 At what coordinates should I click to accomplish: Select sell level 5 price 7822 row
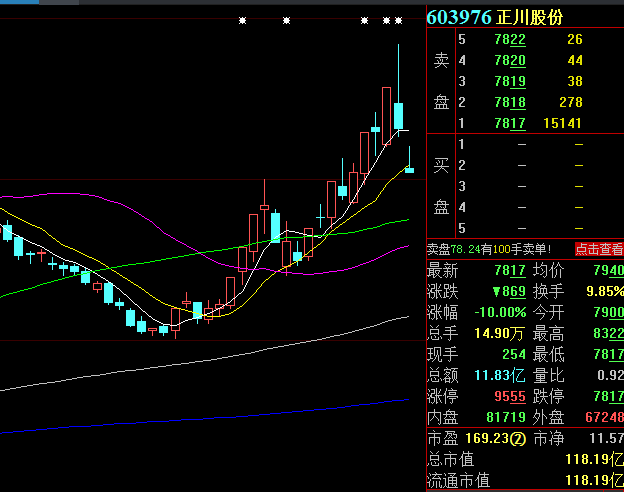pos(520,39)
